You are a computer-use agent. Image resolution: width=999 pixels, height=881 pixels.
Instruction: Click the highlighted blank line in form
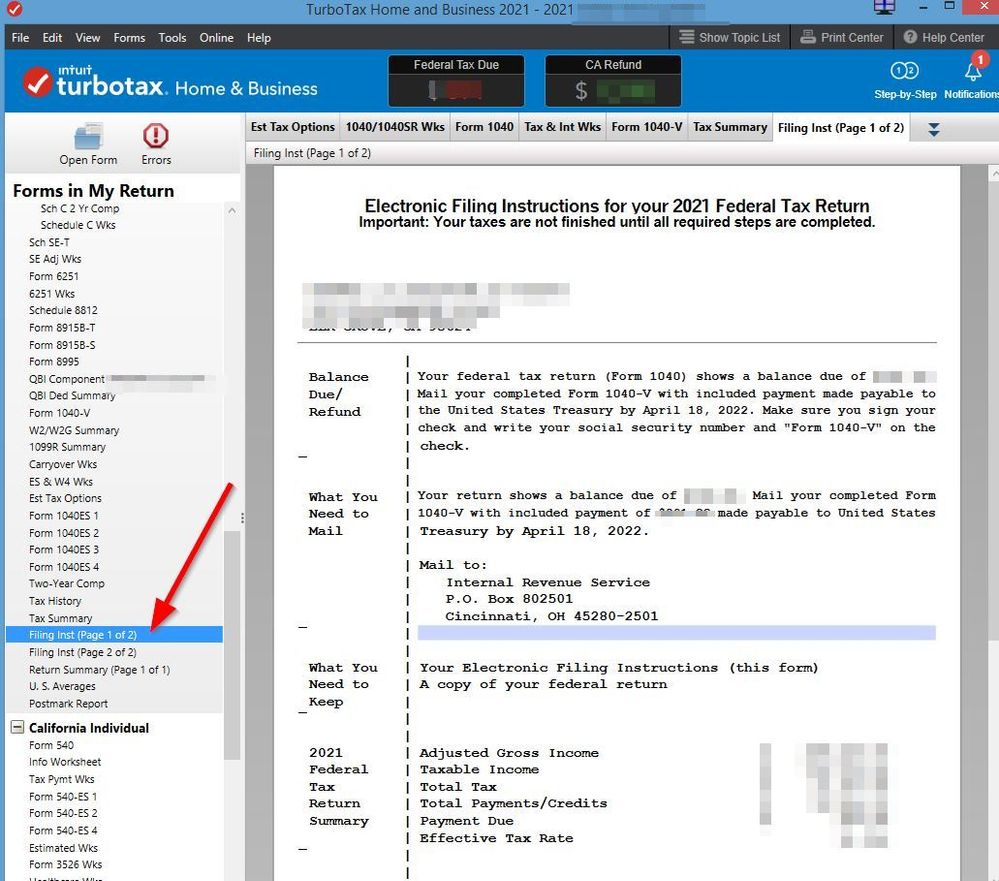677,632
